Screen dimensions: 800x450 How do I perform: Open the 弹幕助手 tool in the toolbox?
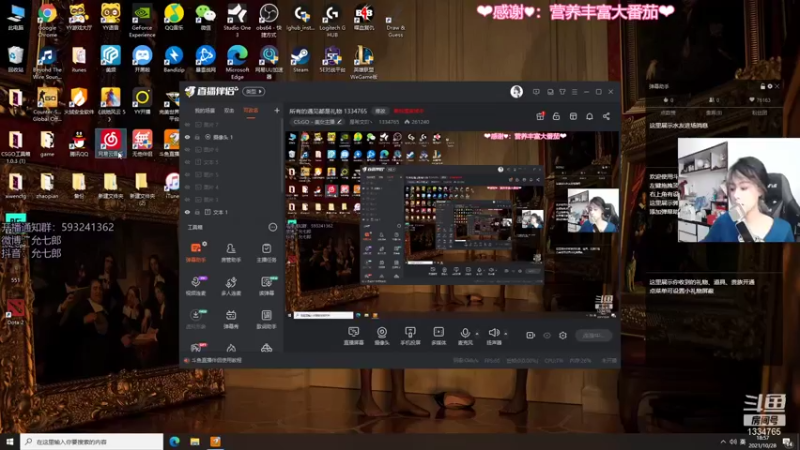pyautogui.click(x=195, y=253)
